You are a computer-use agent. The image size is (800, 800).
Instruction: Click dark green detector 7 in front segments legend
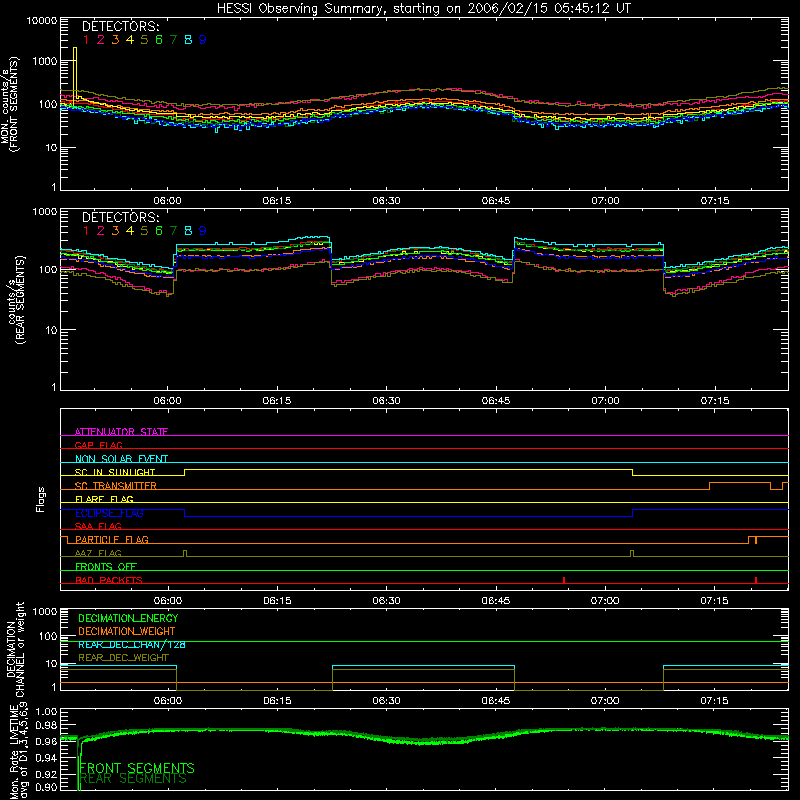click(x=173, y=39)
